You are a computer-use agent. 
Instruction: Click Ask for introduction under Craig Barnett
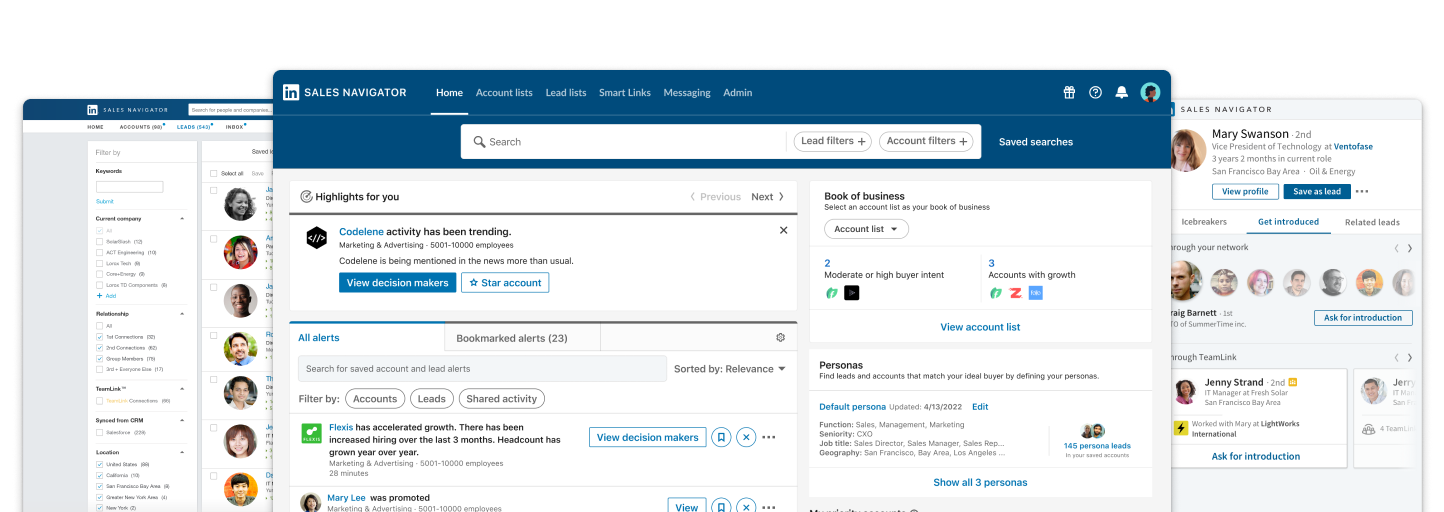click(1363, 318)
